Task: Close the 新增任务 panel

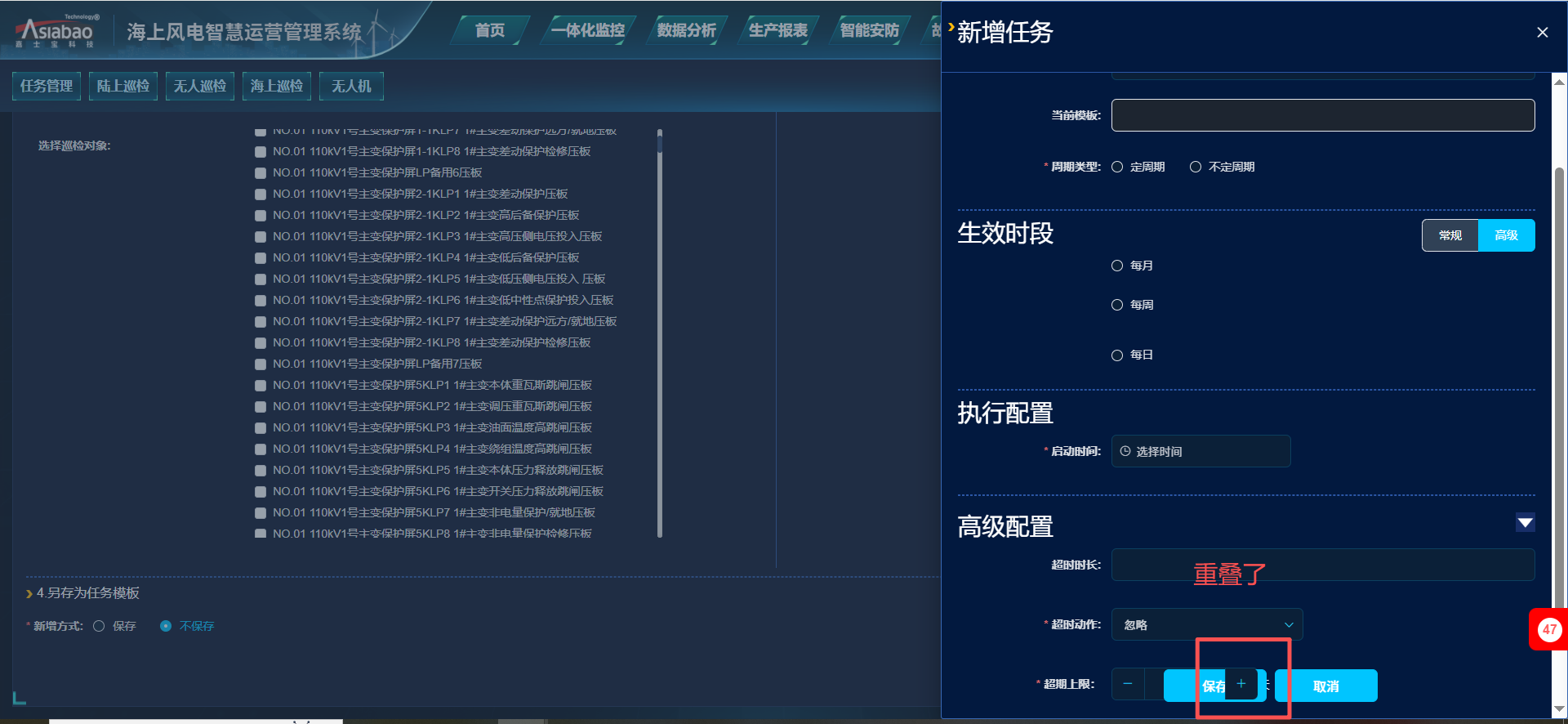Action: pyautogui.click(x=1542, y=33)
